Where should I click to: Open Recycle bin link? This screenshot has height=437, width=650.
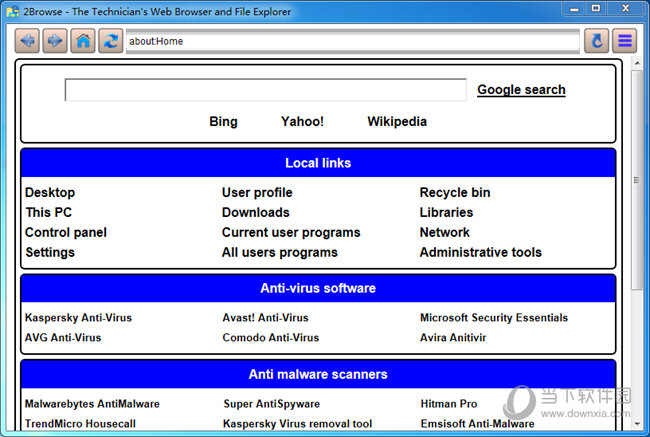[x=455, y=192]
